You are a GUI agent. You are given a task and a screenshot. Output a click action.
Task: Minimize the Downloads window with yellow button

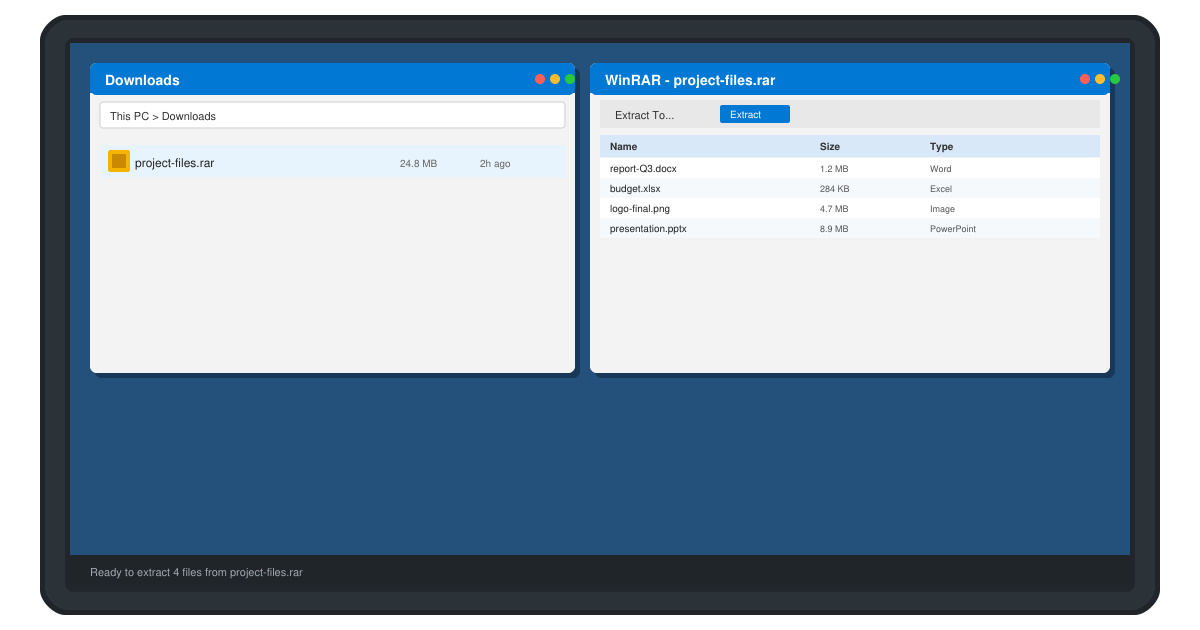(x=555, y=79)
